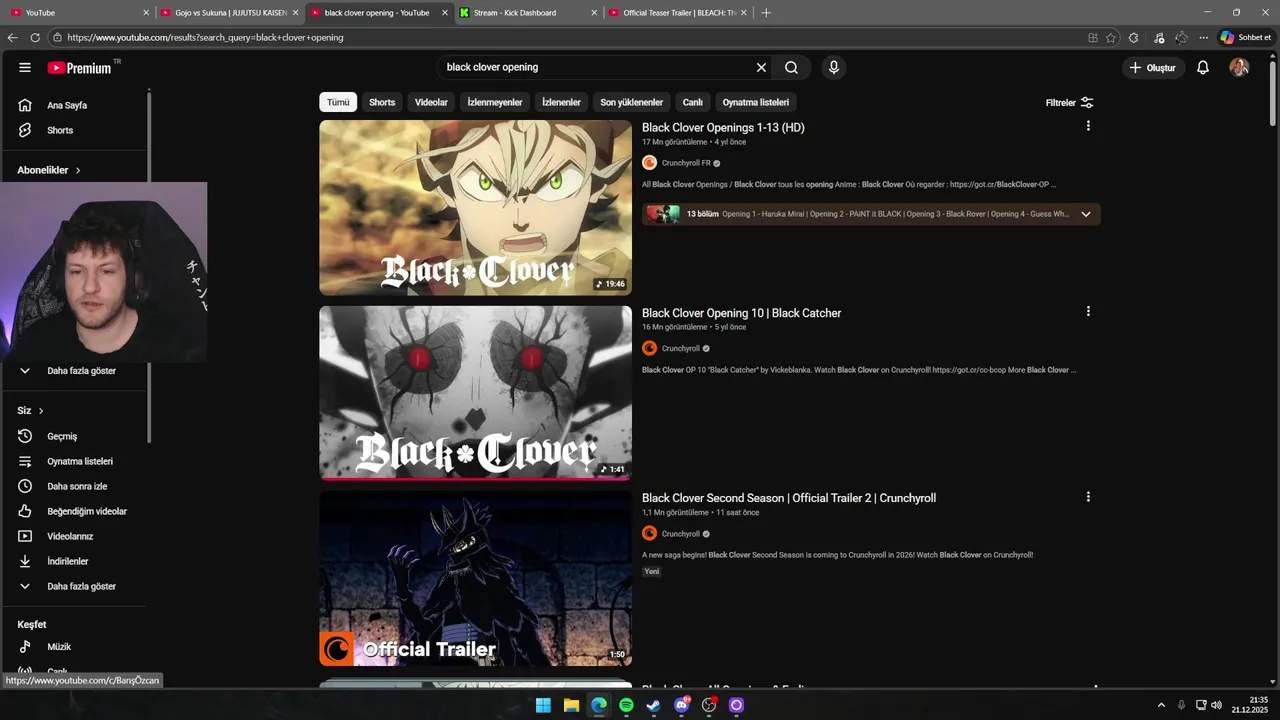Open Black Clover Opening 10 Black Catcher title

click(x=741, y=313)
